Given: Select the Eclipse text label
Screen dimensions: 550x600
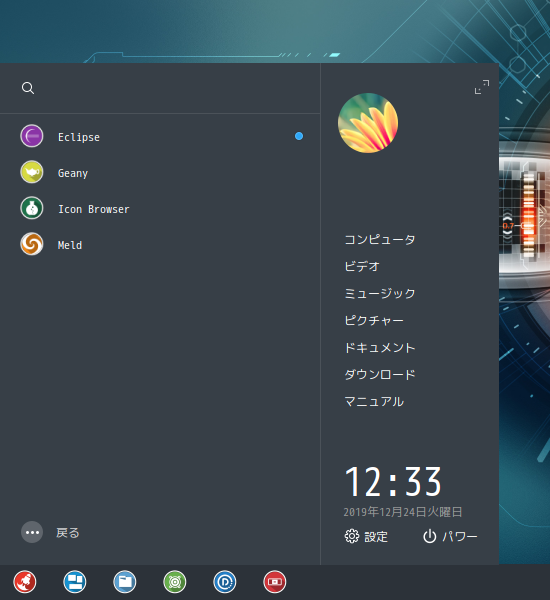Looking at the screenshot, I should point(79,137).
